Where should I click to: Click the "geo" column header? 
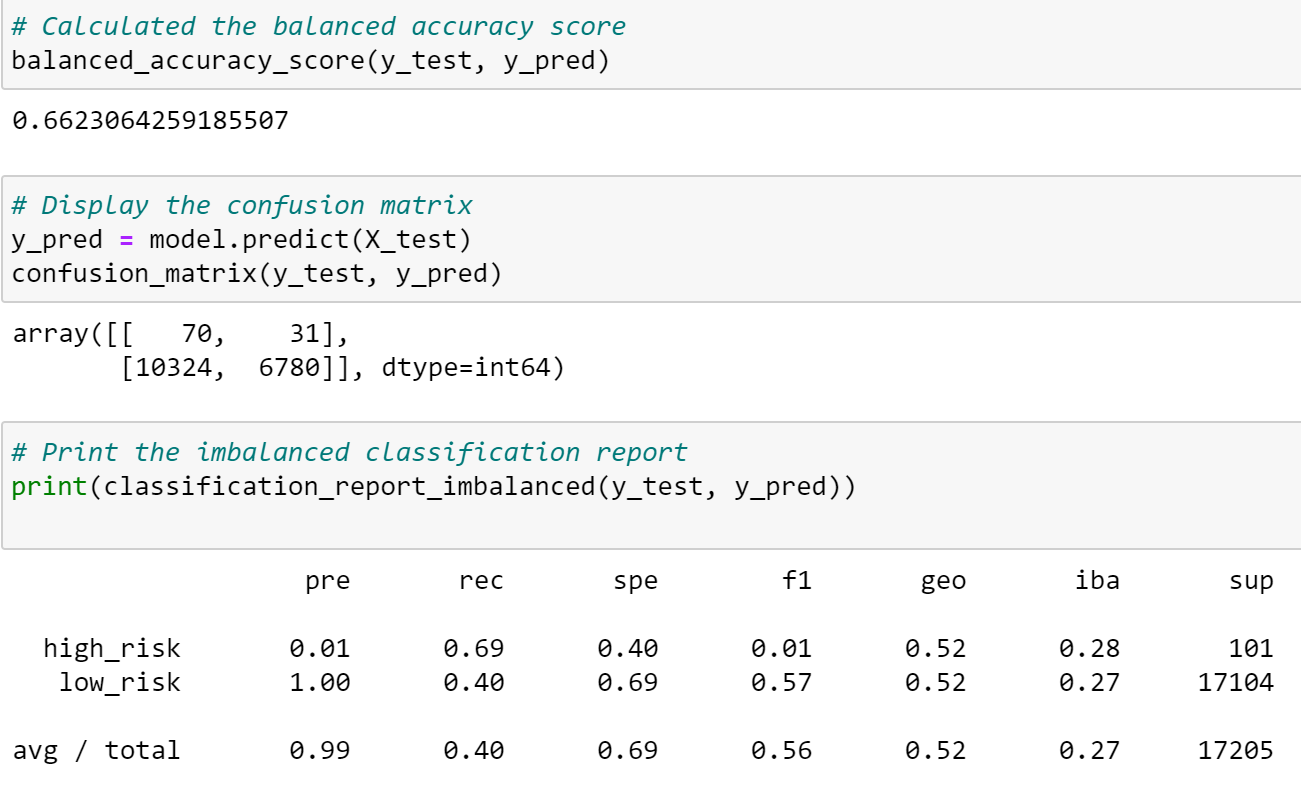pyautogui.click(x=943, y=581)
